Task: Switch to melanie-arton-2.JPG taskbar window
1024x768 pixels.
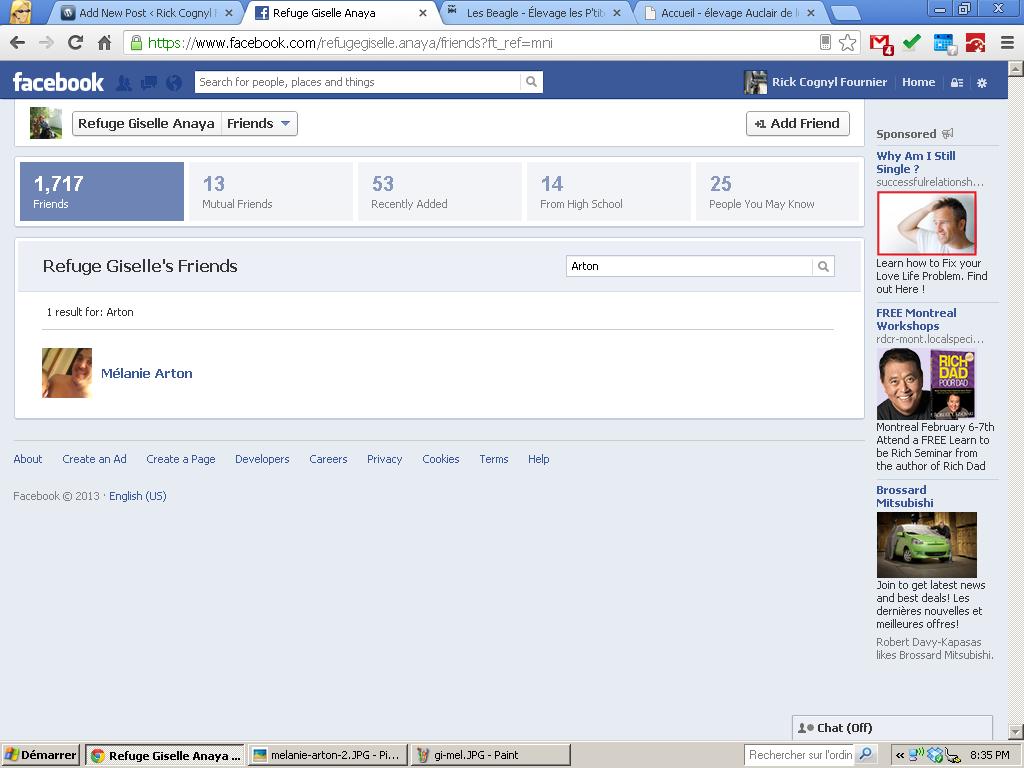Action: [327, 755]
